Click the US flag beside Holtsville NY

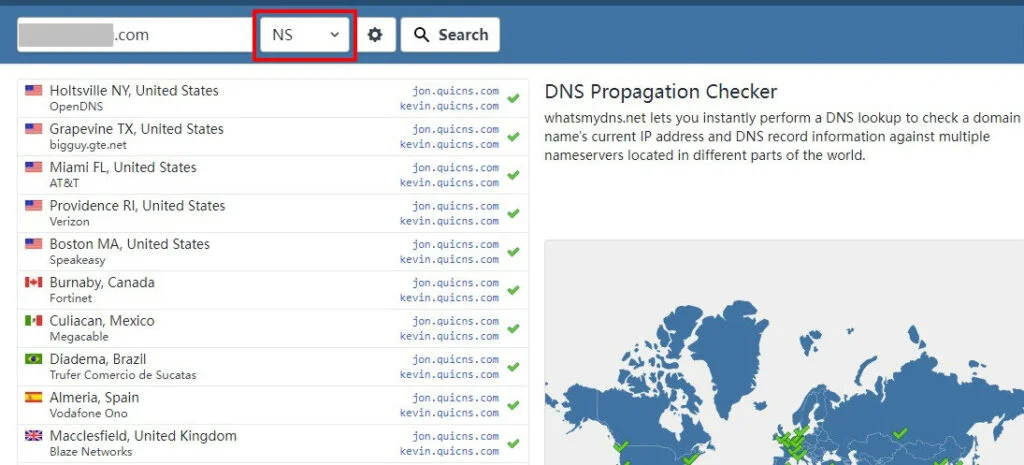click(x=33, y=91)
